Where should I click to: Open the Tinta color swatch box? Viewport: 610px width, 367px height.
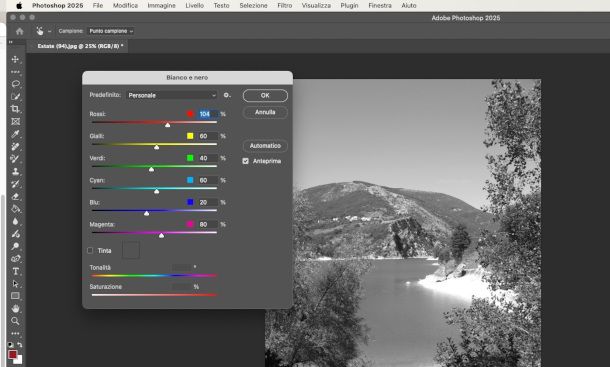(131, 250)
